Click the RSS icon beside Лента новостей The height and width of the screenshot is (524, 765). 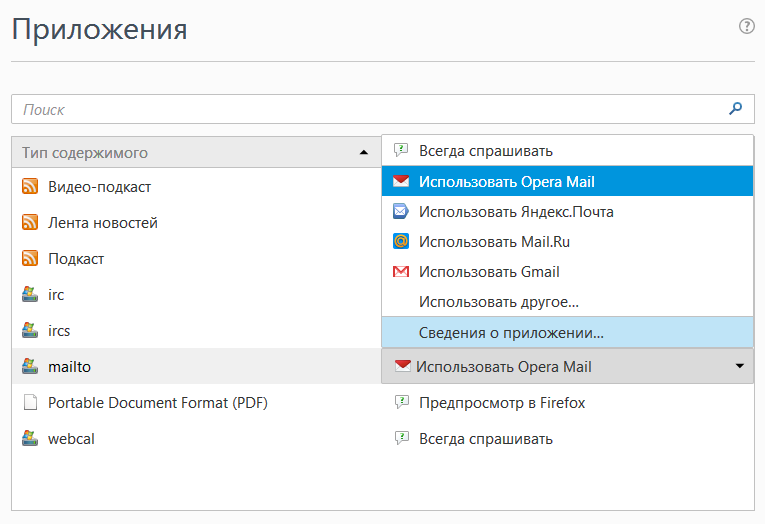pyautogui.click(x=30, y=222)
